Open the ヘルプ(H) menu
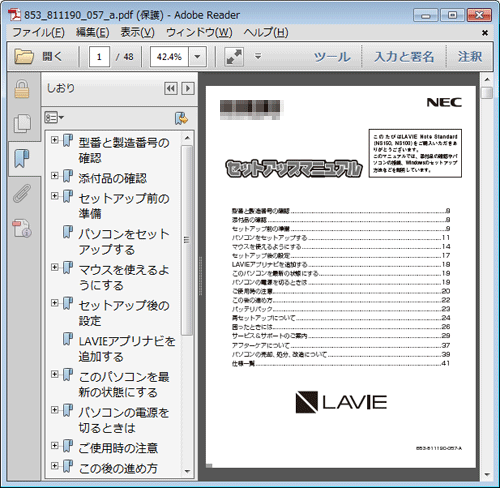Viewport: 500px width, 488px height. (266, 32)
